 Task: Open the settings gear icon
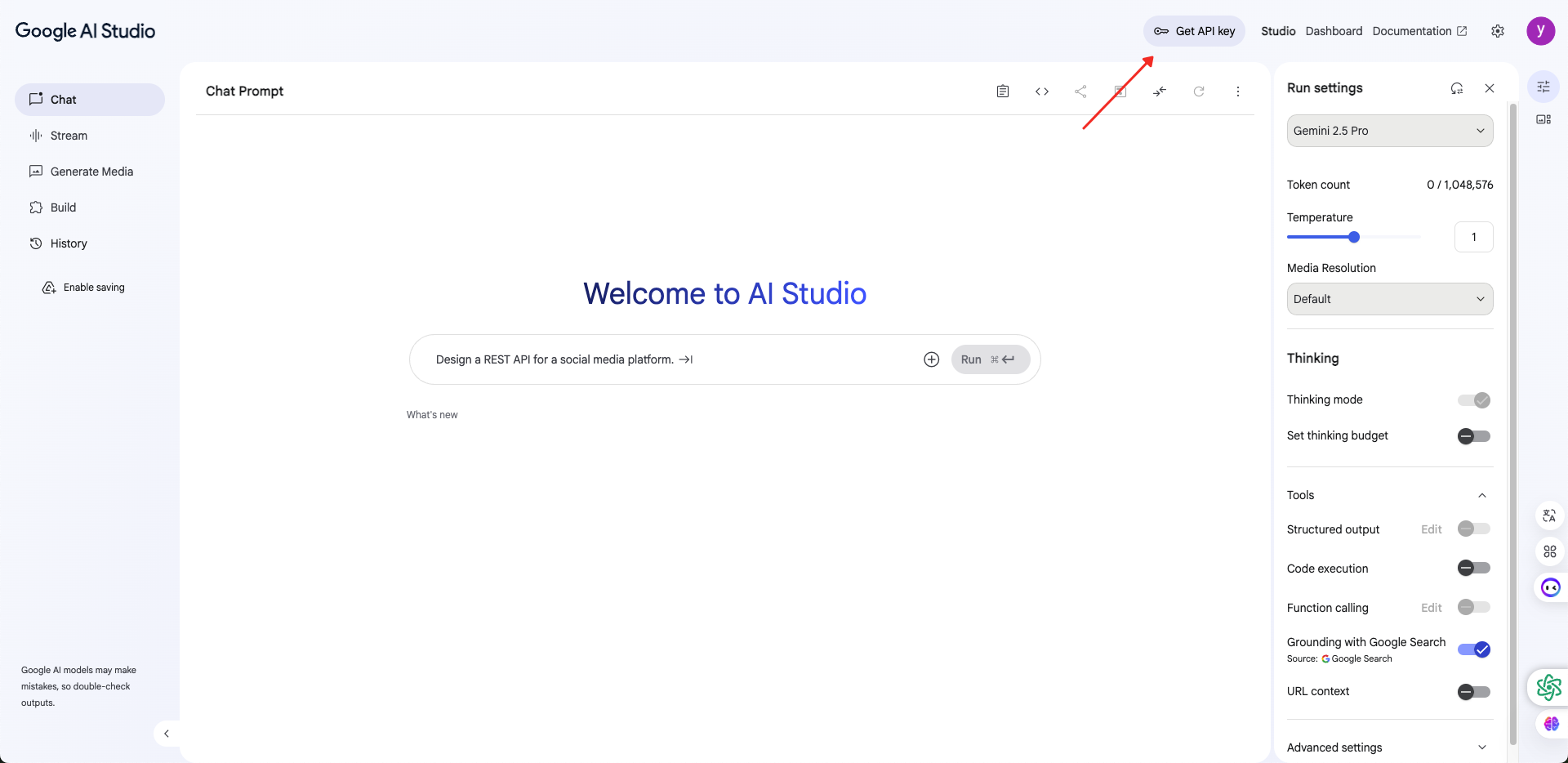click(x=1498, y=31)
